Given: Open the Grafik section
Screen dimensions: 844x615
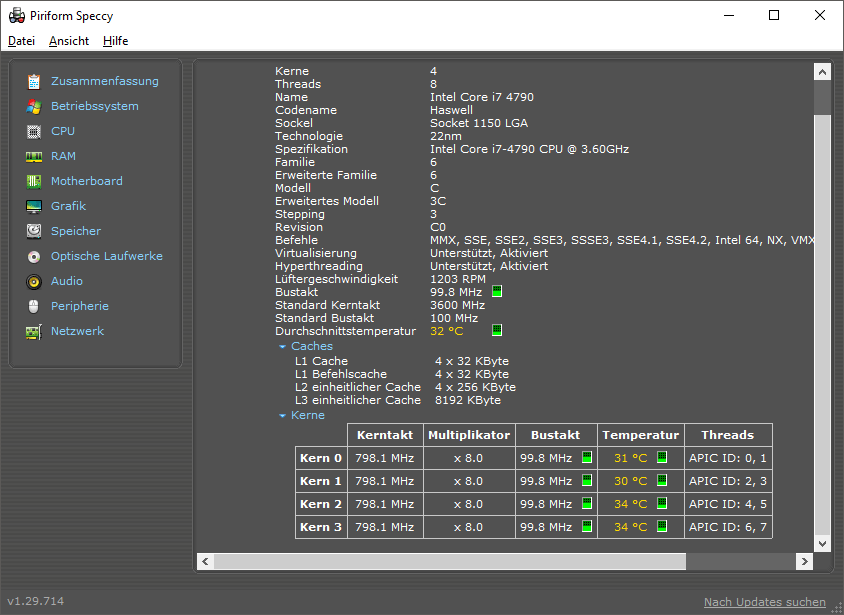Looking at the screenshot, I should pyautogui.click(x=68, y=206).
